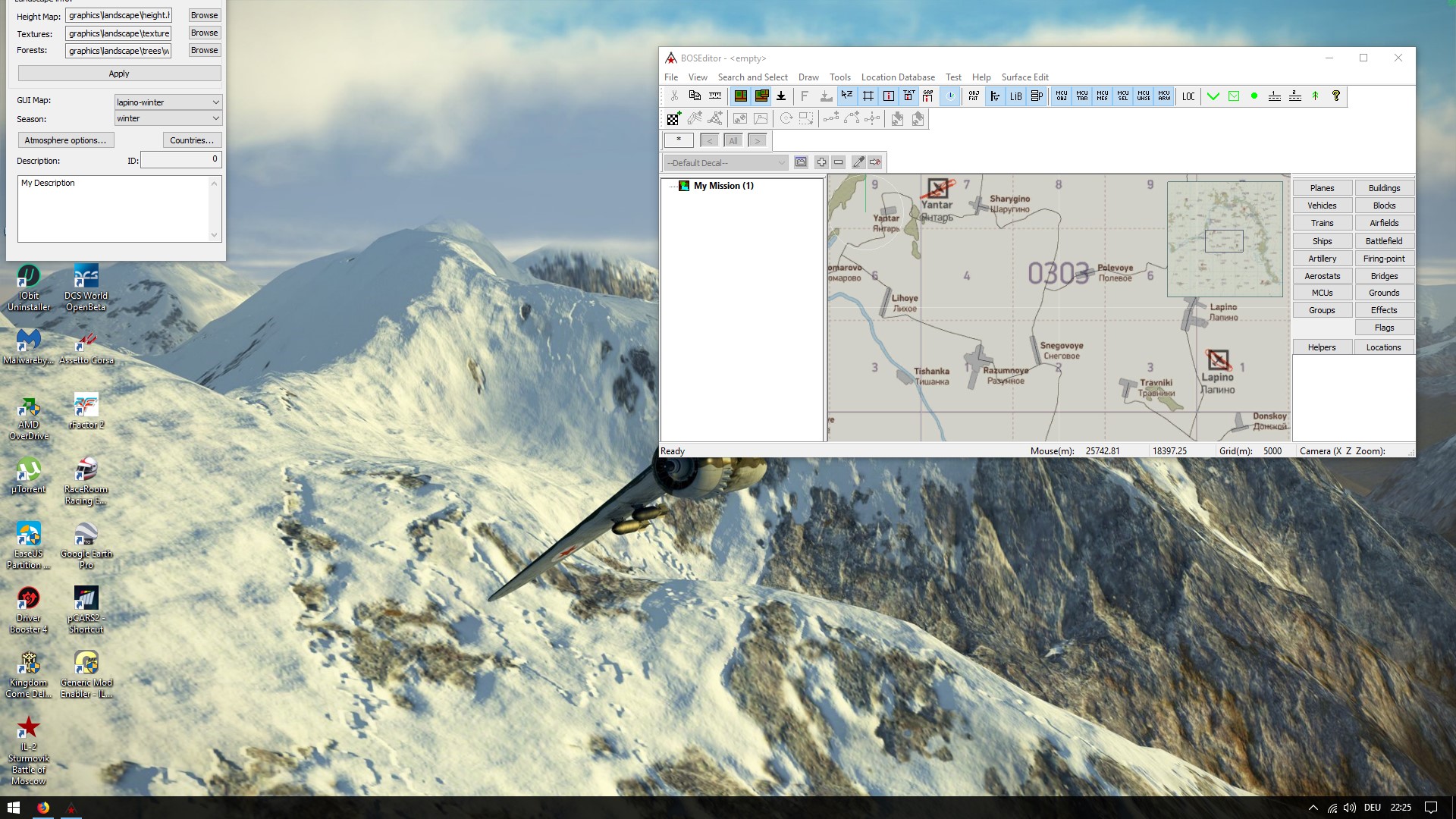The image size is (1456, 819).
Task: Click the scissors cut icon
Action: click(674, 96)
